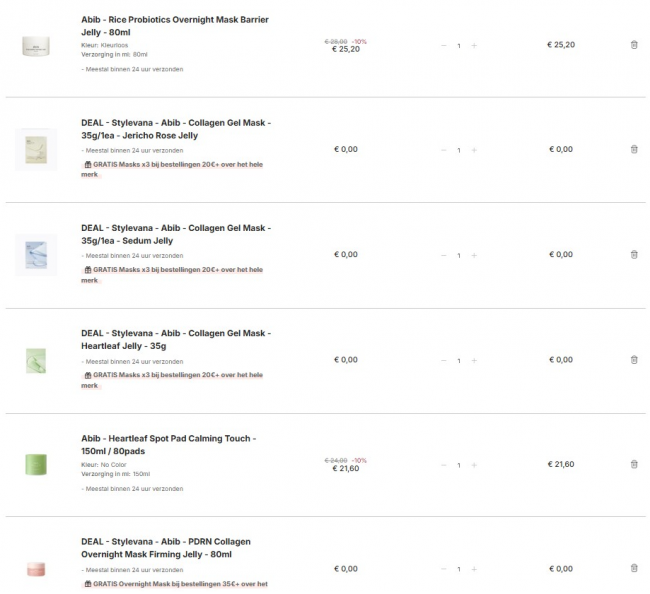Delete PDRN Collagen Overnight Mask item

(x=634, y=568)
